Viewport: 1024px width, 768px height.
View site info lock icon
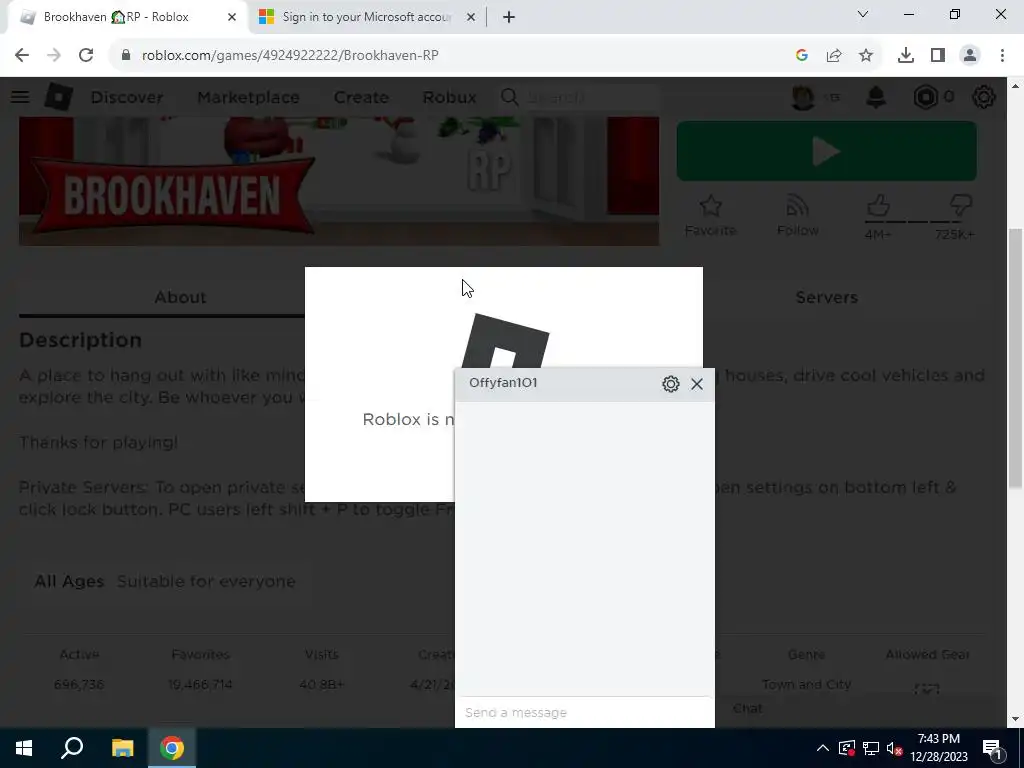pos(126,56)
